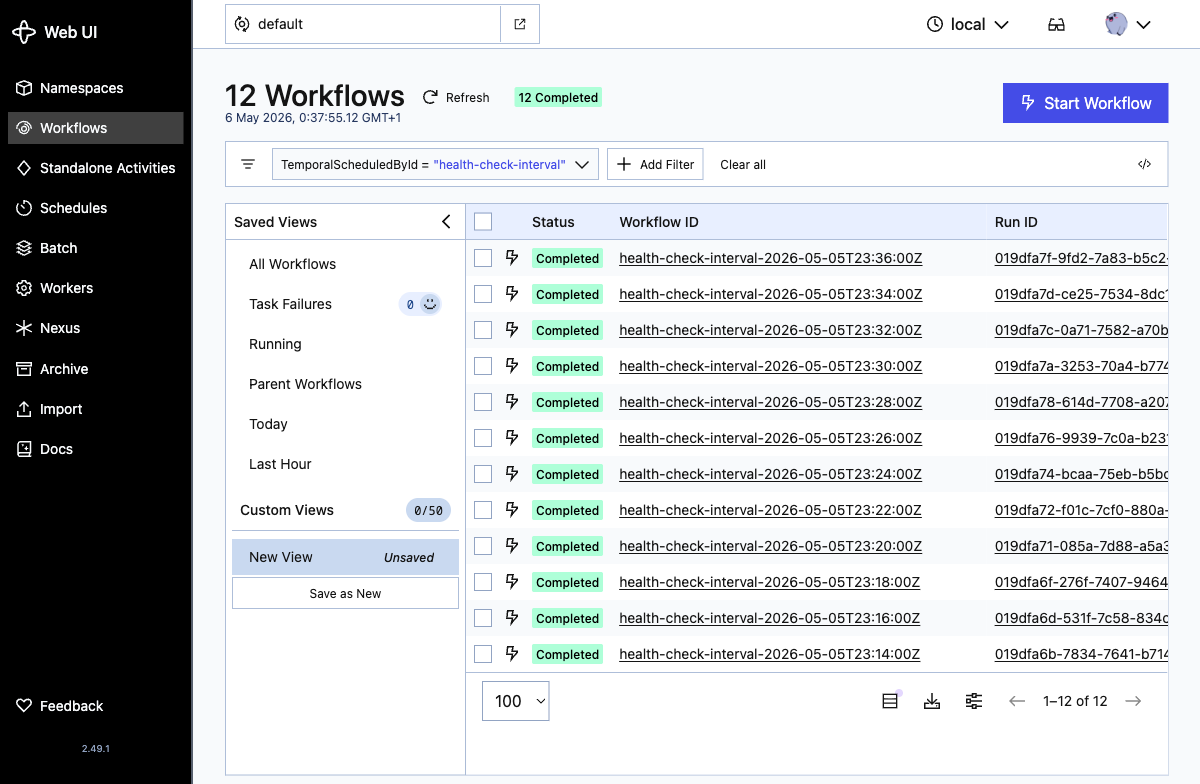Open the Batch page
The height and width of the screenshot is (784, 1200).
[x=95, y=248]
